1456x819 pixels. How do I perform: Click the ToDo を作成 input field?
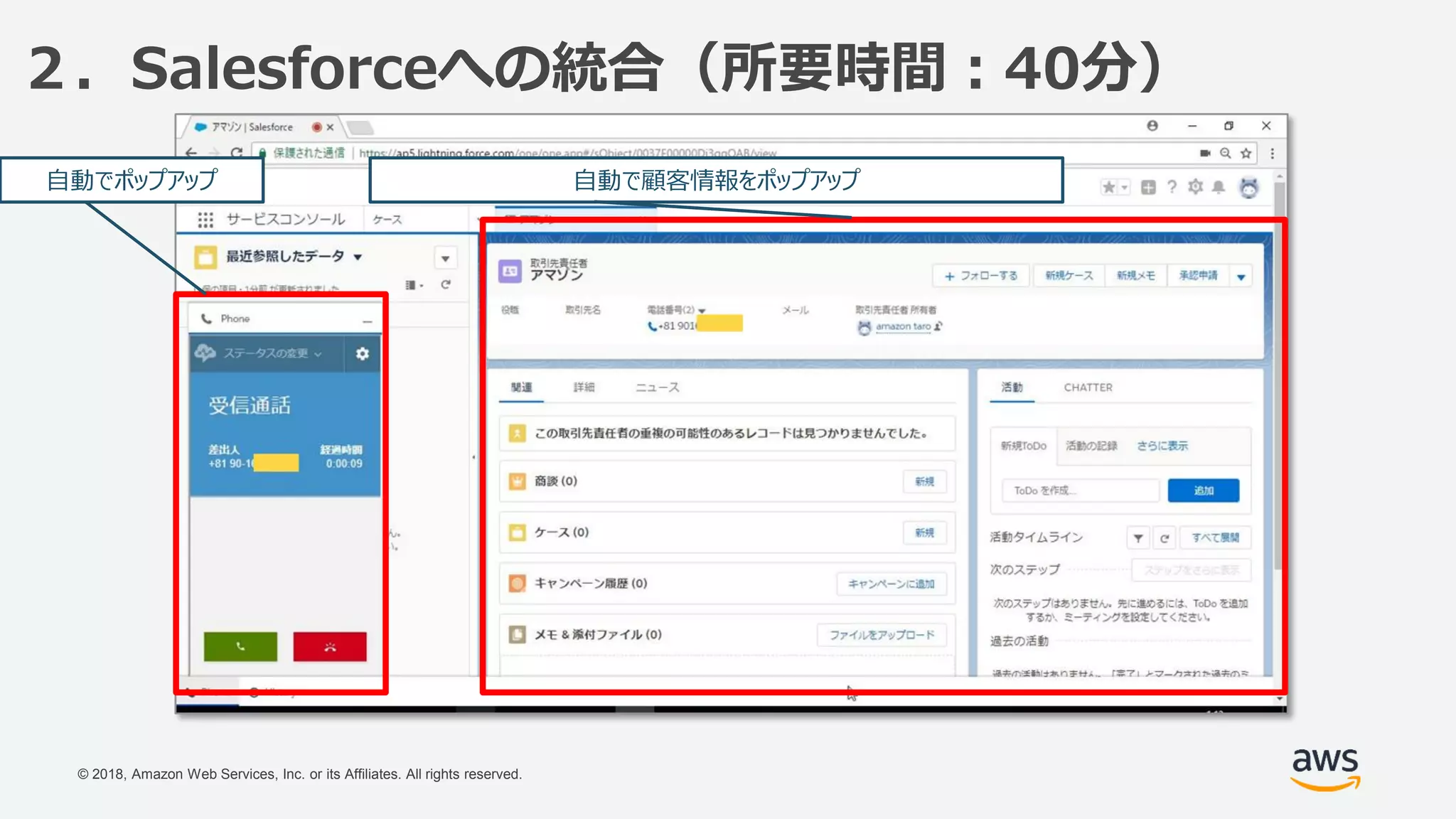point(1081,491)
